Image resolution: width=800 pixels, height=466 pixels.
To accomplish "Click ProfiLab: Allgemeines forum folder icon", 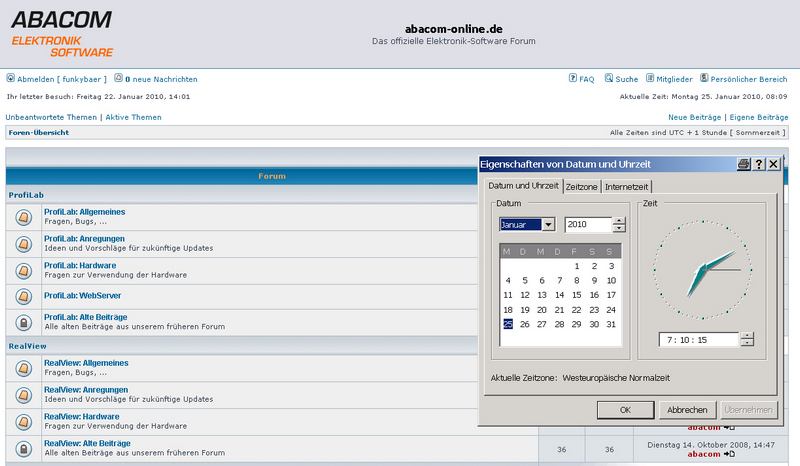I will pos(23,217).
